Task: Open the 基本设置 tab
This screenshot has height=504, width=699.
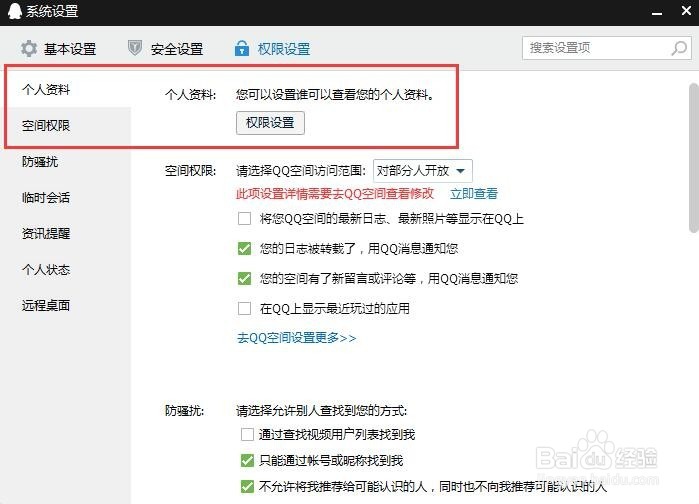Action: (x=58, y=49)
